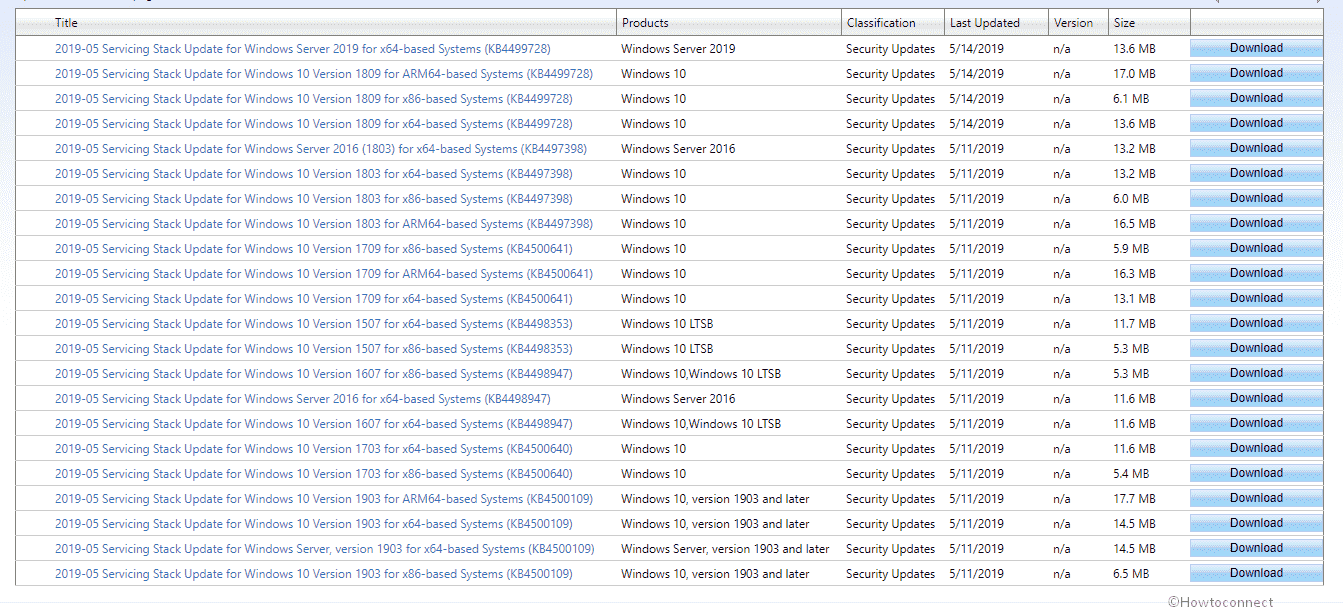Viewport: 1343px width, 611px height.
Task: Open Windows 10 Version 1803 x64 KB4497398 link
Action: click(x=314, y=174)
